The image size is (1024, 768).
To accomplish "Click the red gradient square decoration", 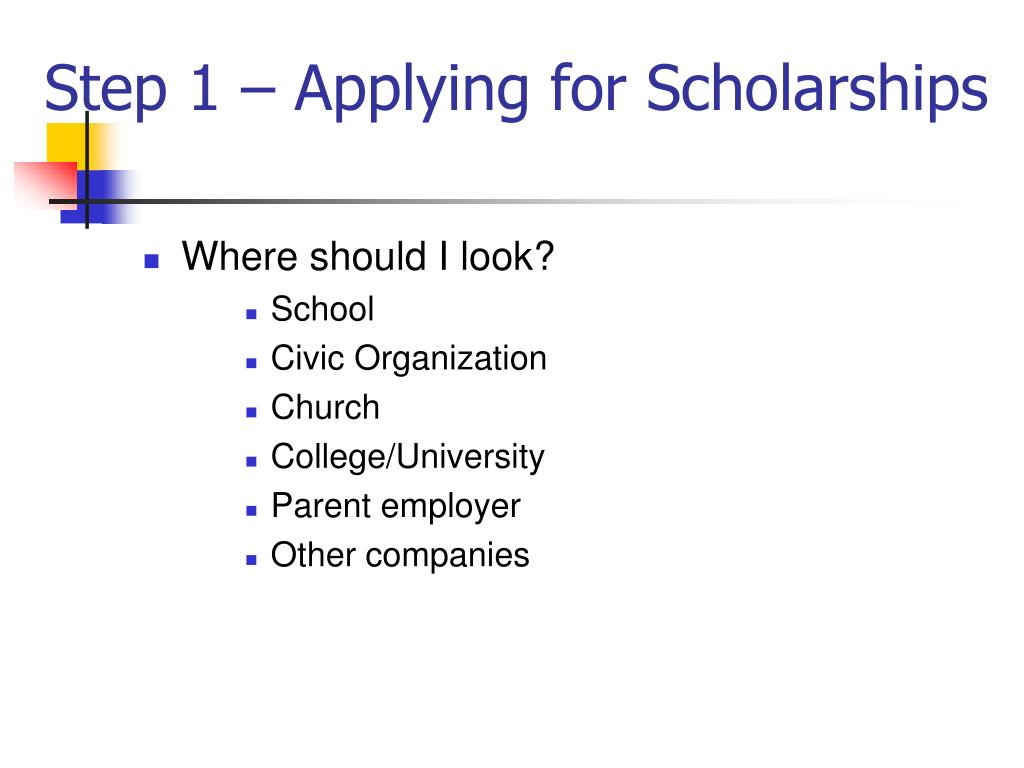I will click(x=46, y=184).
